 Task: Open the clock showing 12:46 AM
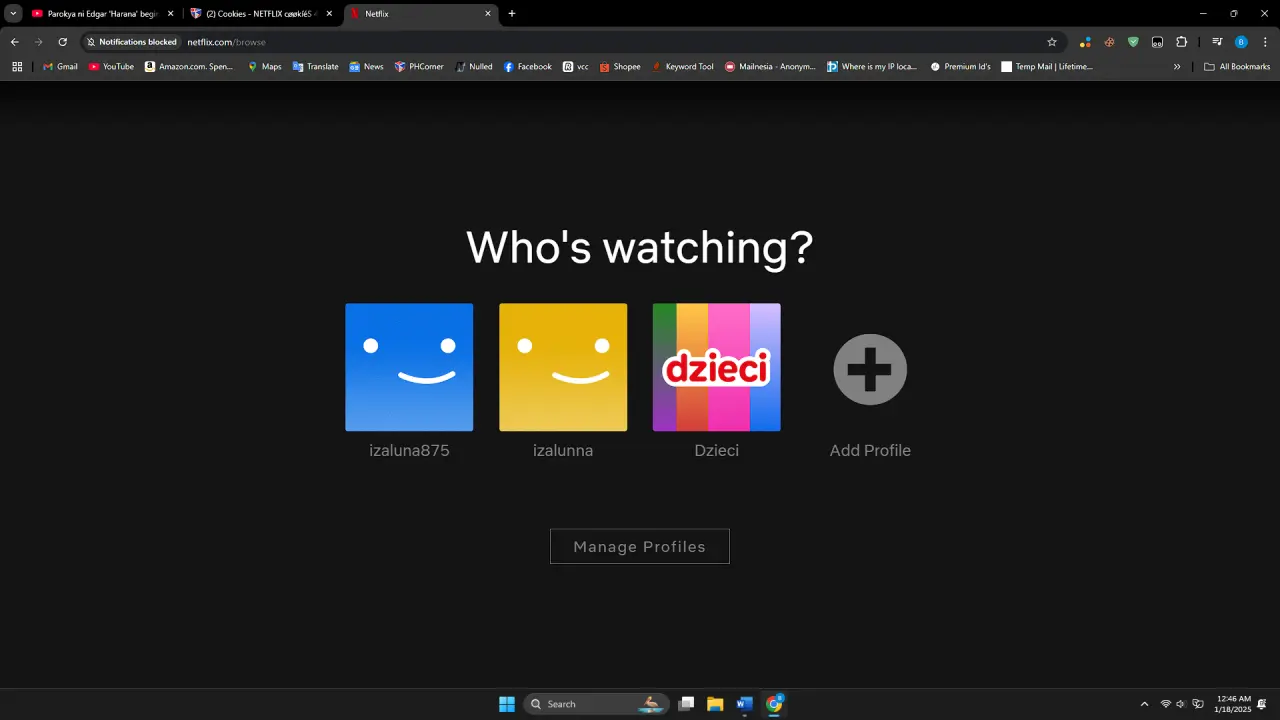[1233, 704]
